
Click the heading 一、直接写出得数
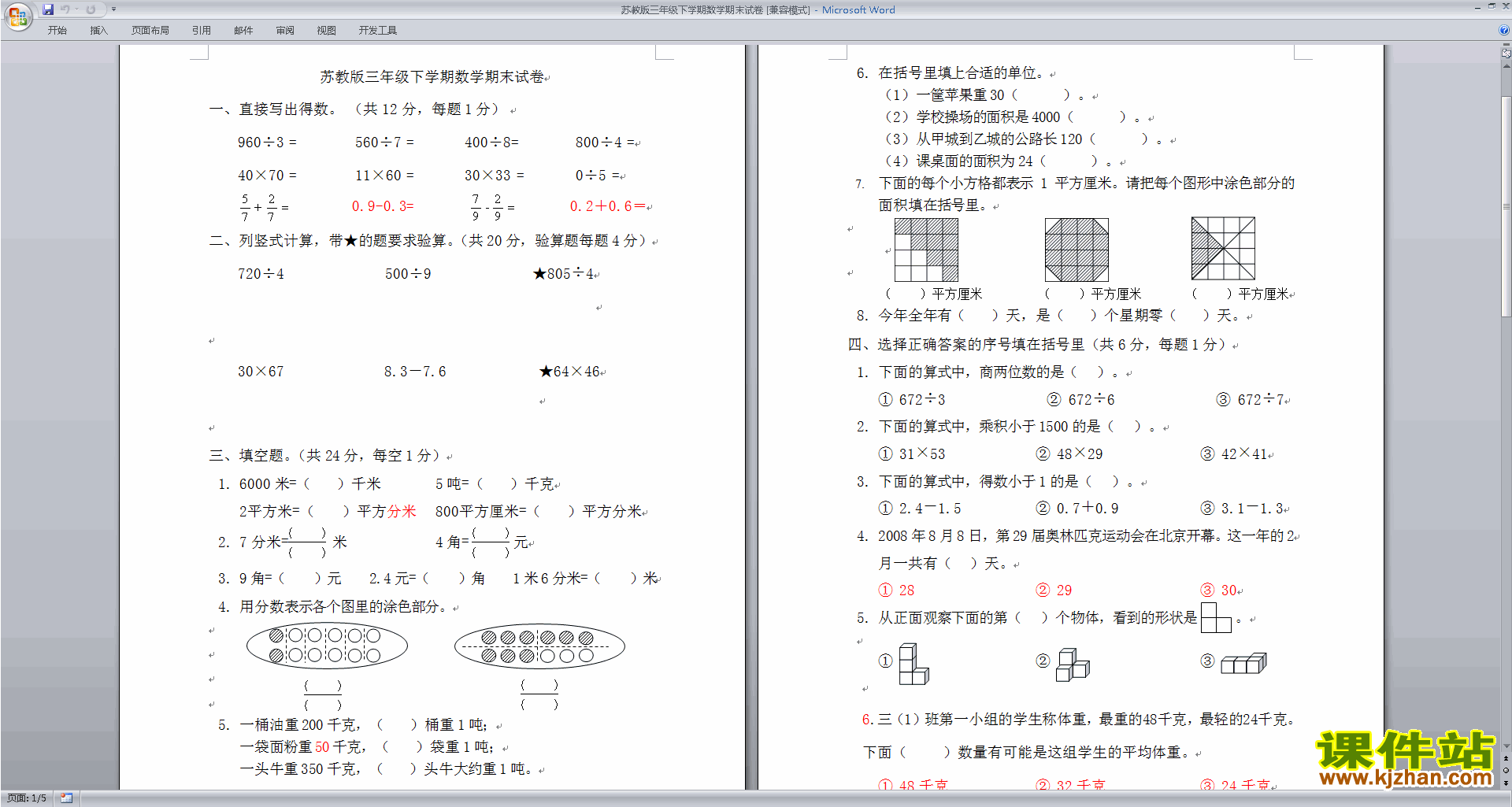tap(272, 109)
